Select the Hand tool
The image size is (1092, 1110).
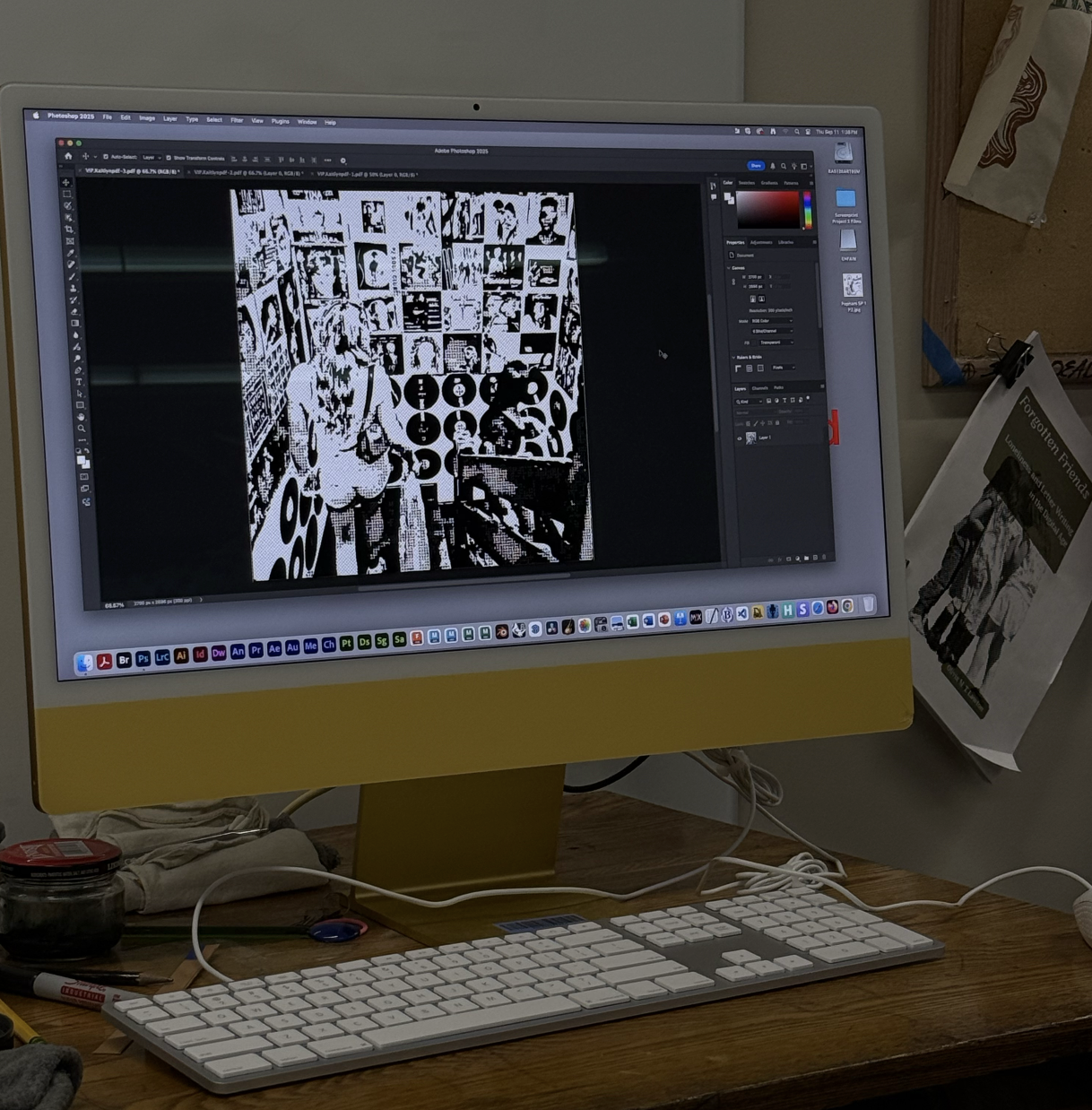click(81, 417)
